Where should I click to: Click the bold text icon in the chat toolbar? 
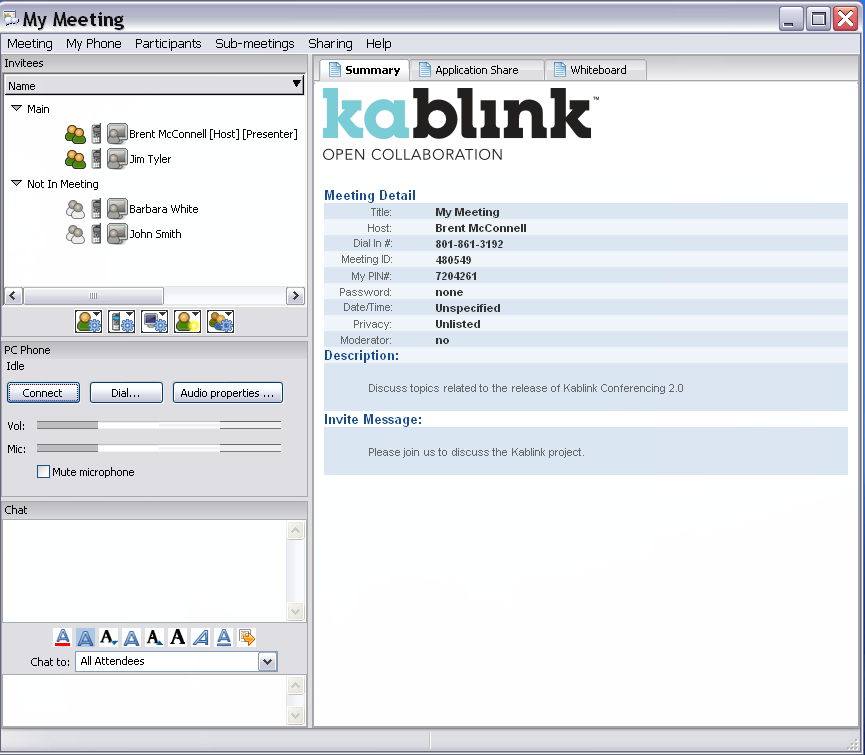pyautogui.click(x=177, y=637)
